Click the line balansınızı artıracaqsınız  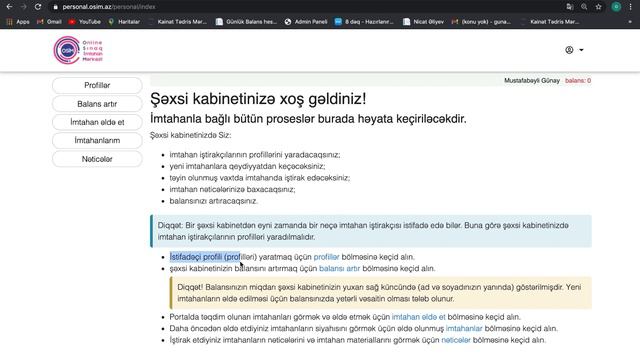coord(213,201)
